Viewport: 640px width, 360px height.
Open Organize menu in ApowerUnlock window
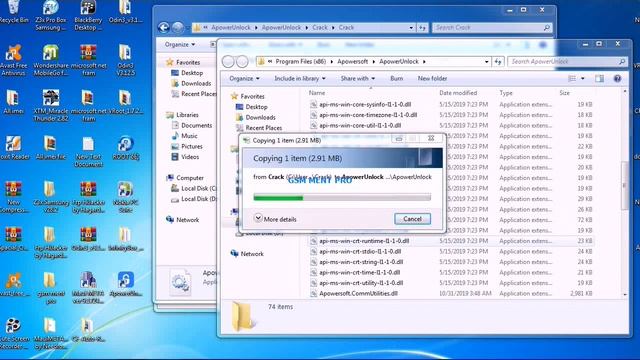244,78
